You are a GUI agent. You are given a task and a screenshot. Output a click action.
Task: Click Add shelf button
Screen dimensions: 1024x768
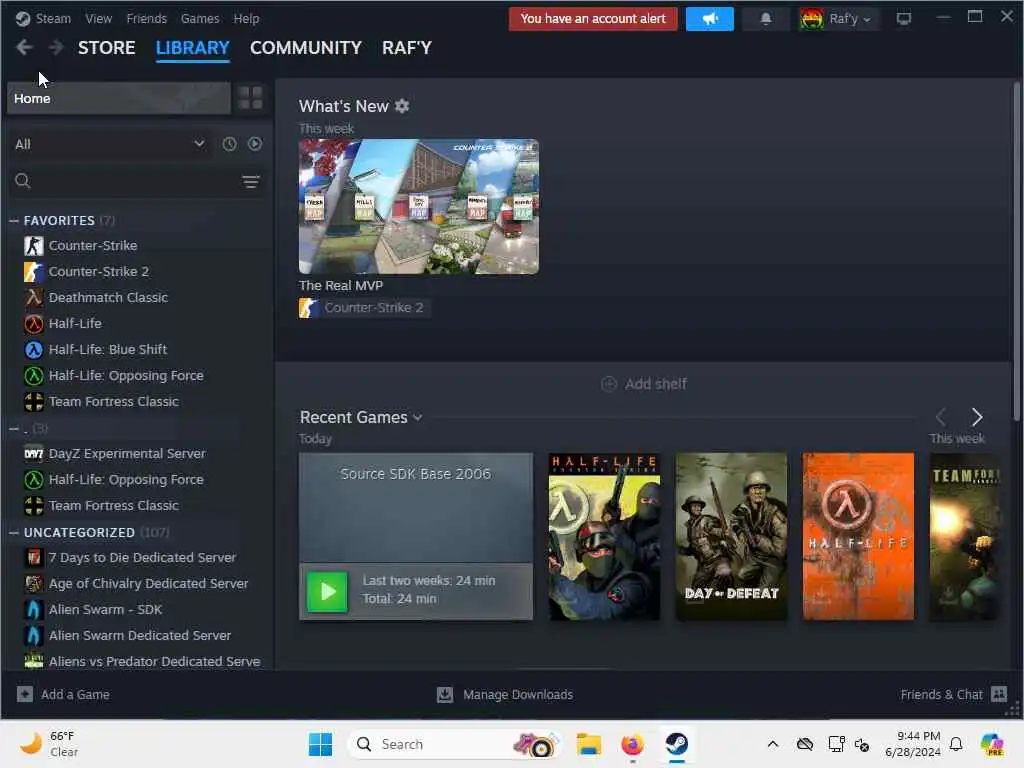pyautogui.click(x=644, y=384)
